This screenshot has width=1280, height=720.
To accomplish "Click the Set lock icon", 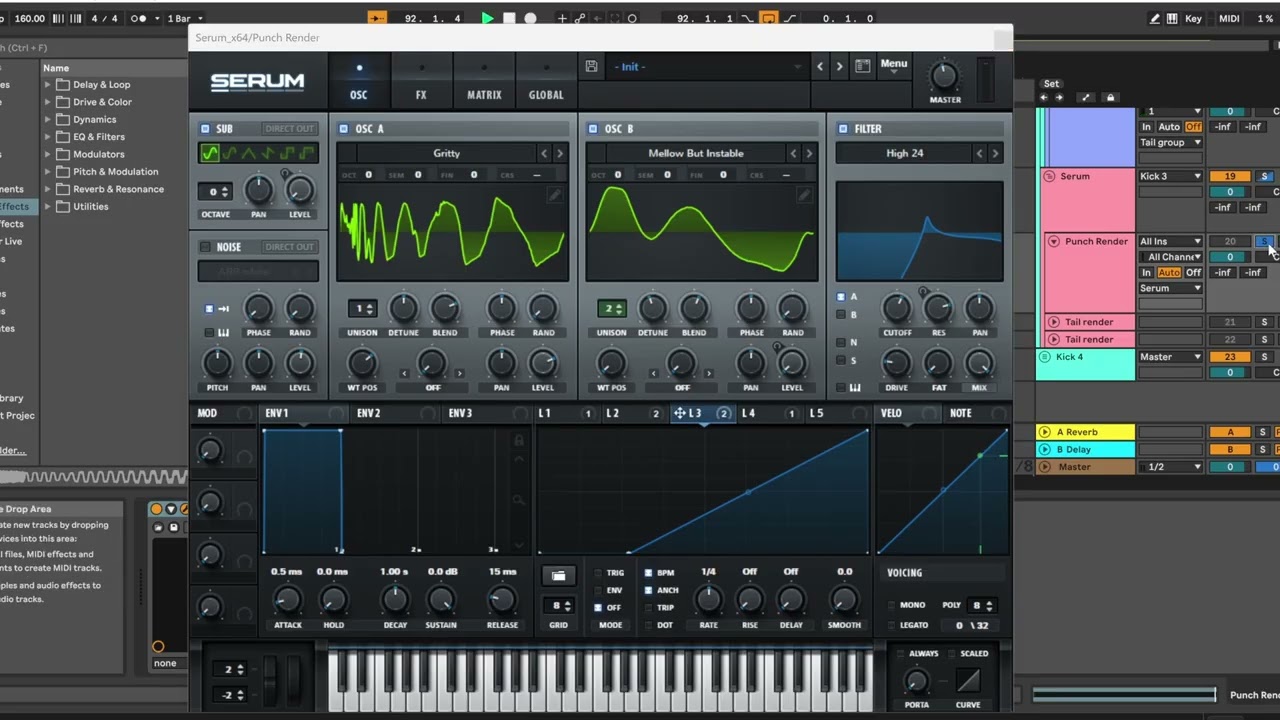I will click(1110, 97).
